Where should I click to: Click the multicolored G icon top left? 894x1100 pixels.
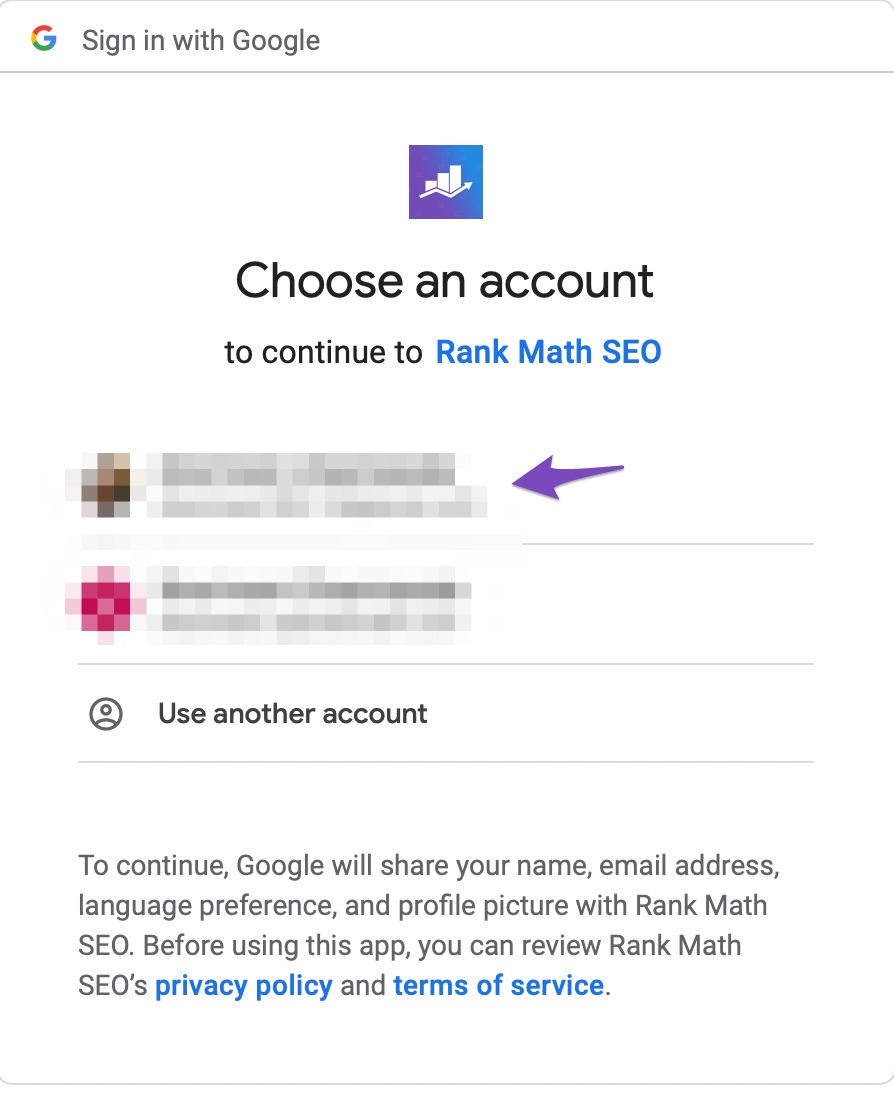[44, 38]
